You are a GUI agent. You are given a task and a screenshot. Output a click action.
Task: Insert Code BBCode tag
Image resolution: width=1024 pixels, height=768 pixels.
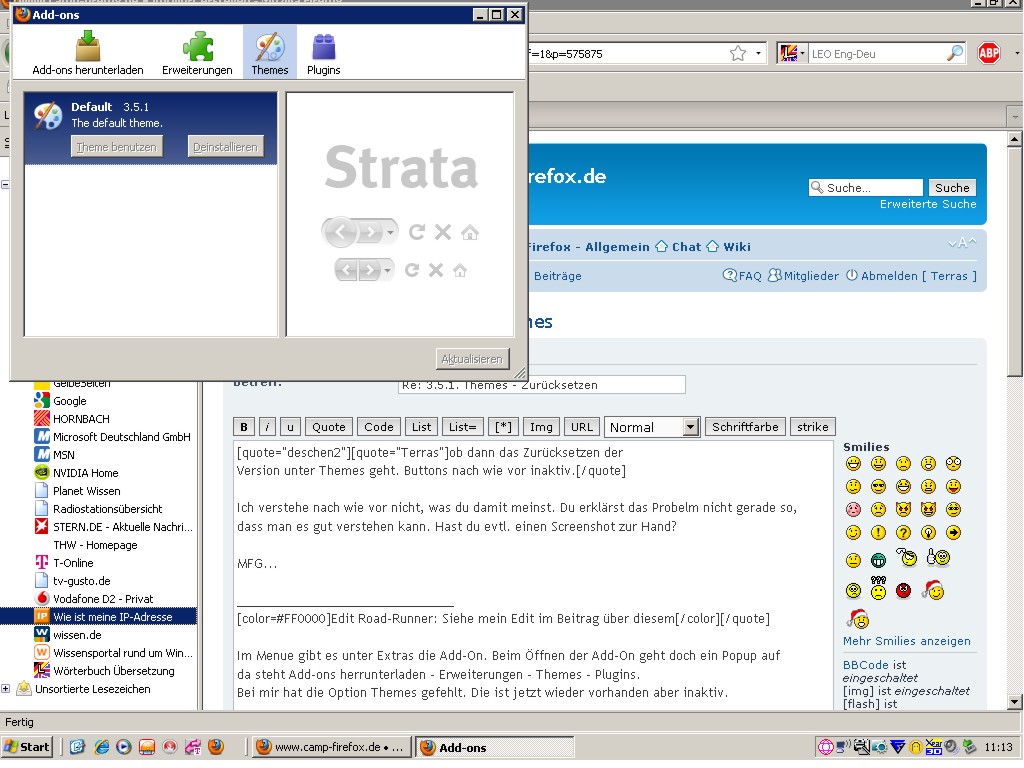click(x=378, y=427)
